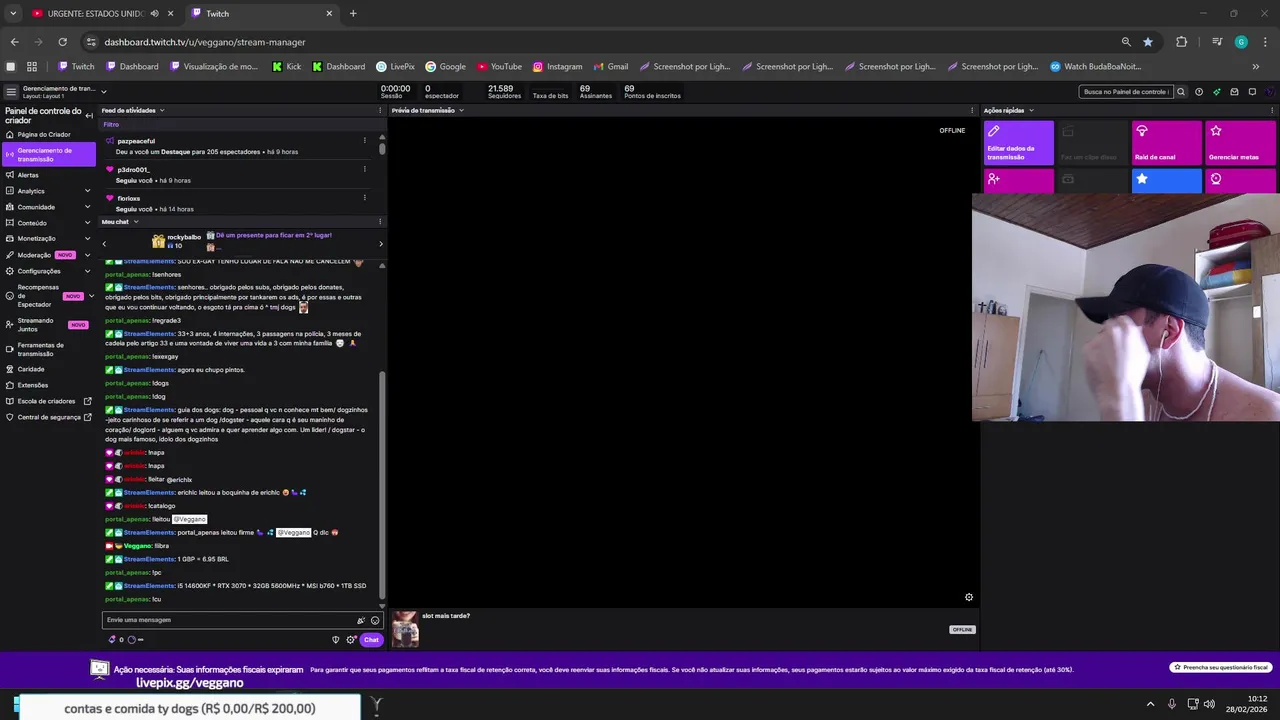Click Gerenciar metas quick action
Screen dimensions: 1280x720
[1240, 143]
